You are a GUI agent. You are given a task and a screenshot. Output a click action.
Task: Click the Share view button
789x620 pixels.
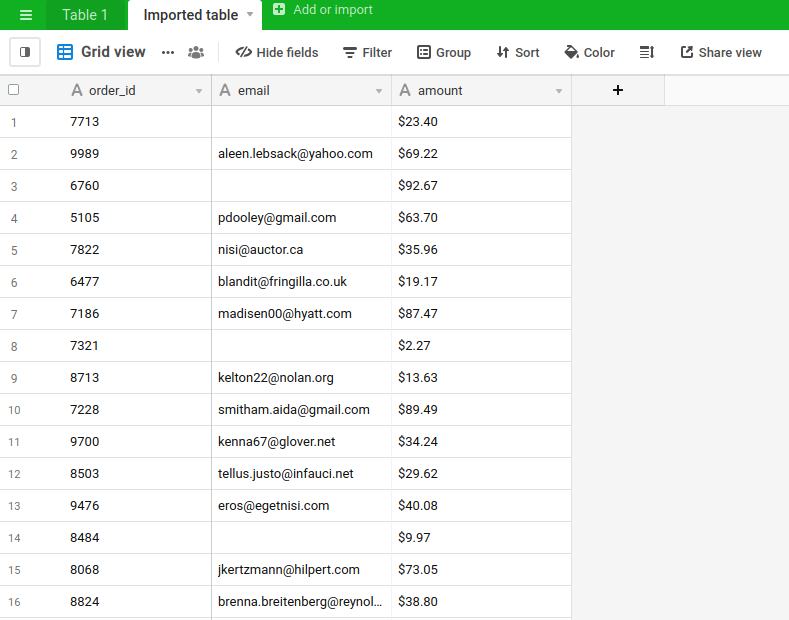click(721, 52)
